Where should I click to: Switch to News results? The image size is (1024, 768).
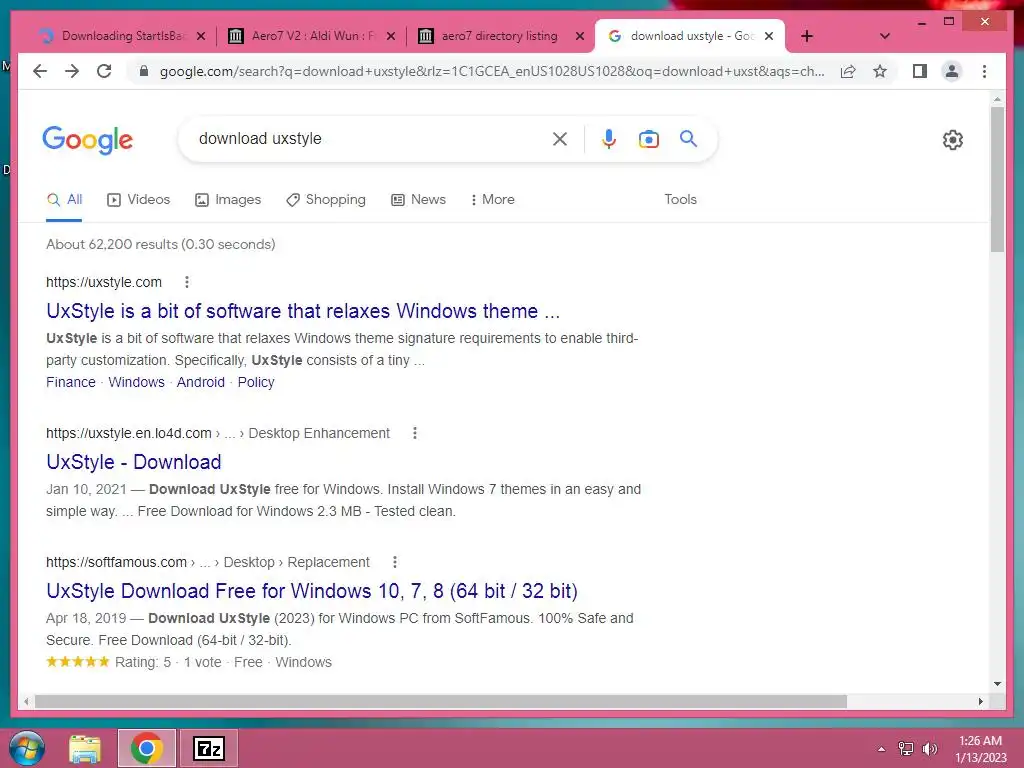click(419, 200)
